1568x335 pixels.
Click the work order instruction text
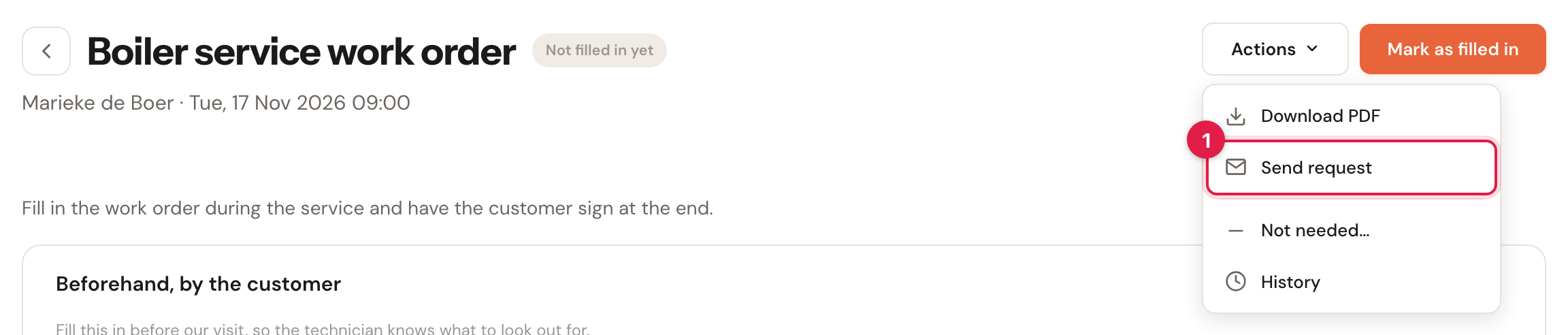pos(367,208)
